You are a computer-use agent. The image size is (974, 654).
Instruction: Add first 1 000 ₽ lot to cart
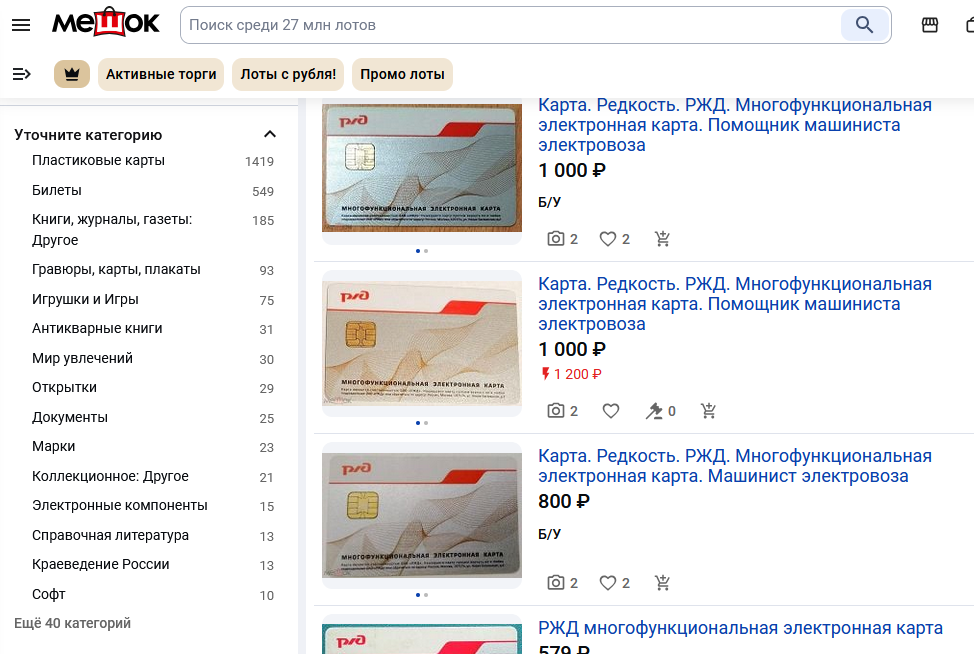tap(662, 239)
